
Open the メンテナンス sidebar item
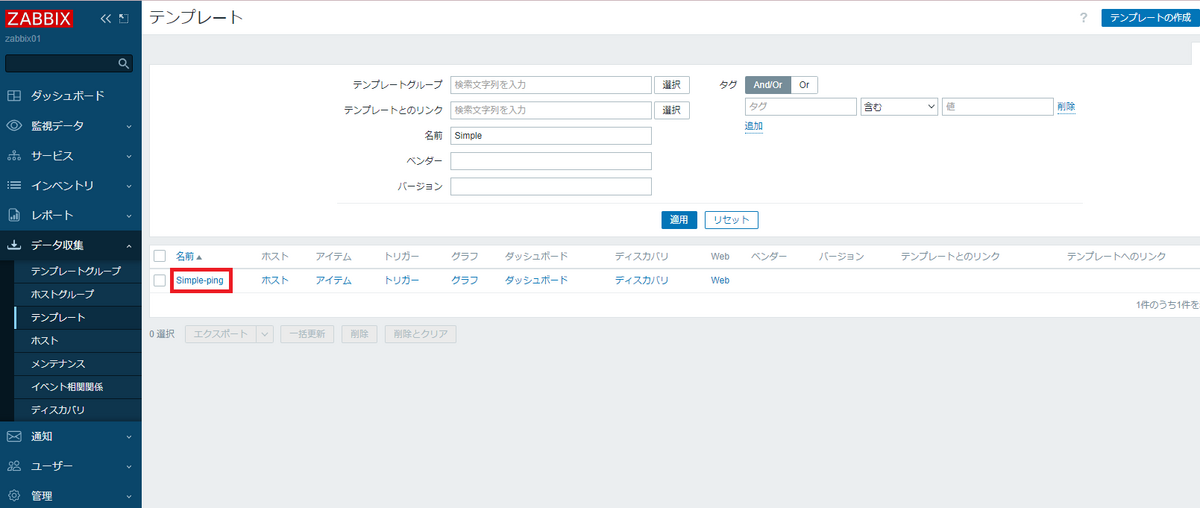click(x=58, y=364)
